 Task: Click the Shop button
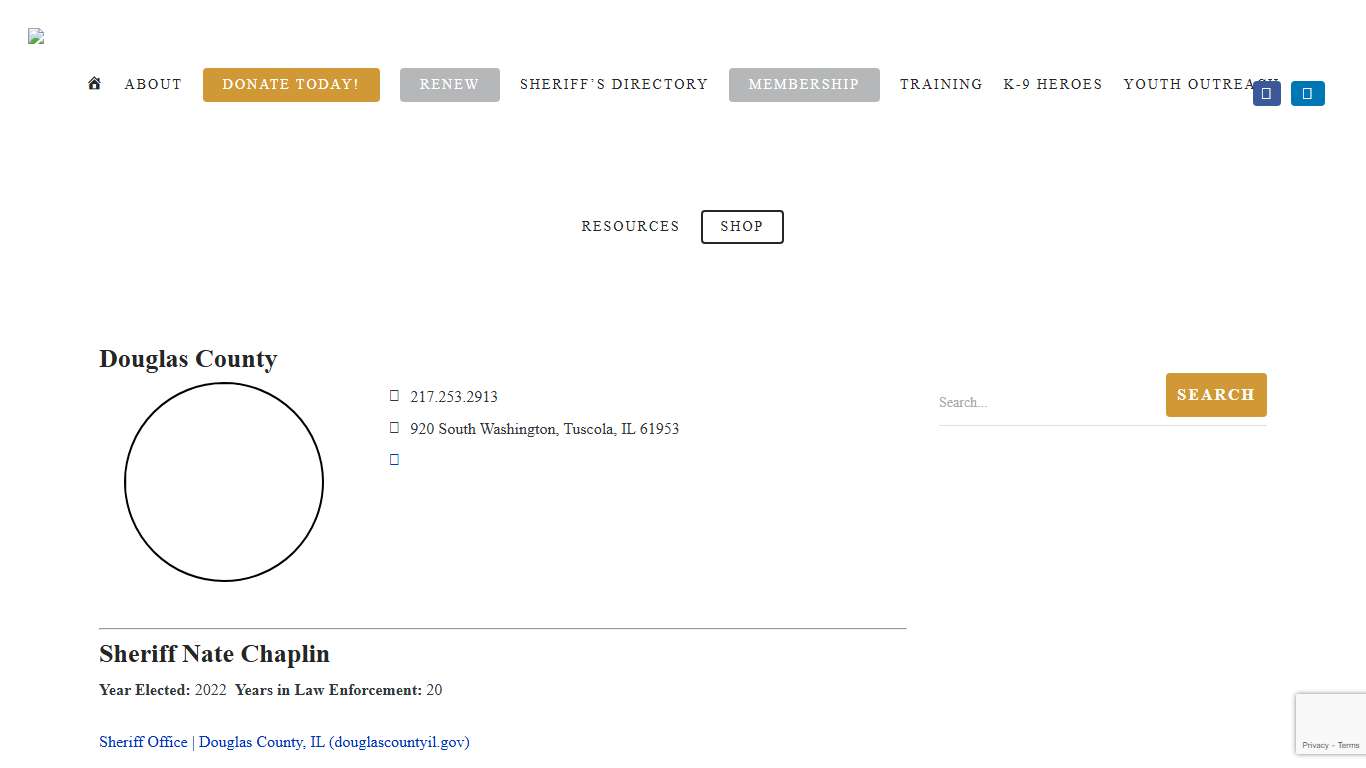tap(741, 227)
